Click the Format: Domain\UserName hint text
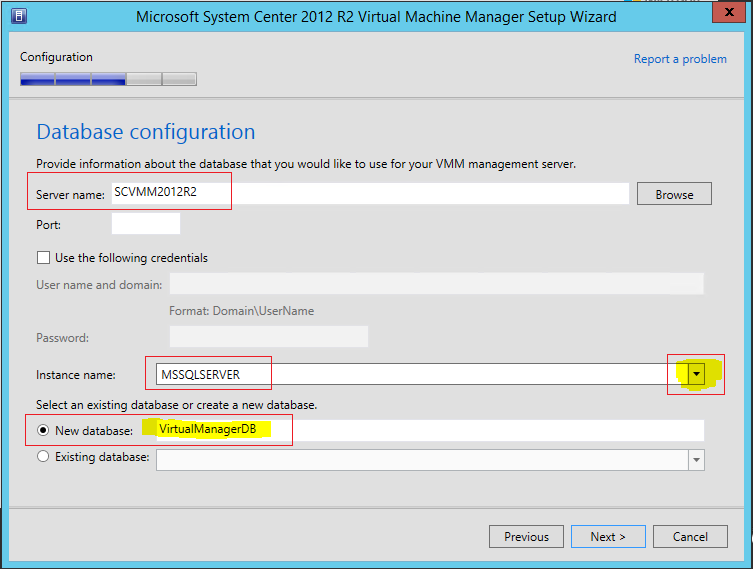Image resolution: width=753 pixels, height=569 pixels. 242,311
